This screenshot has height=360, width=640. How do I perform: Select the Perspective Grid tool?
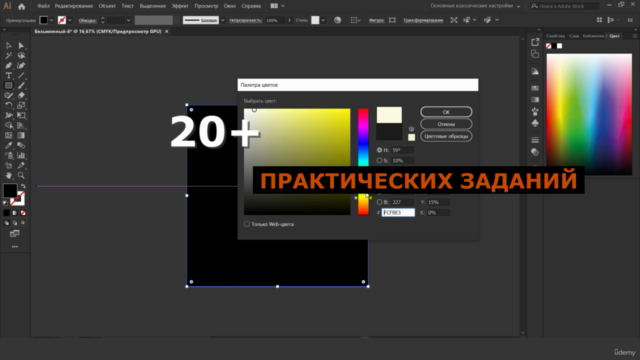coord(21,125)
